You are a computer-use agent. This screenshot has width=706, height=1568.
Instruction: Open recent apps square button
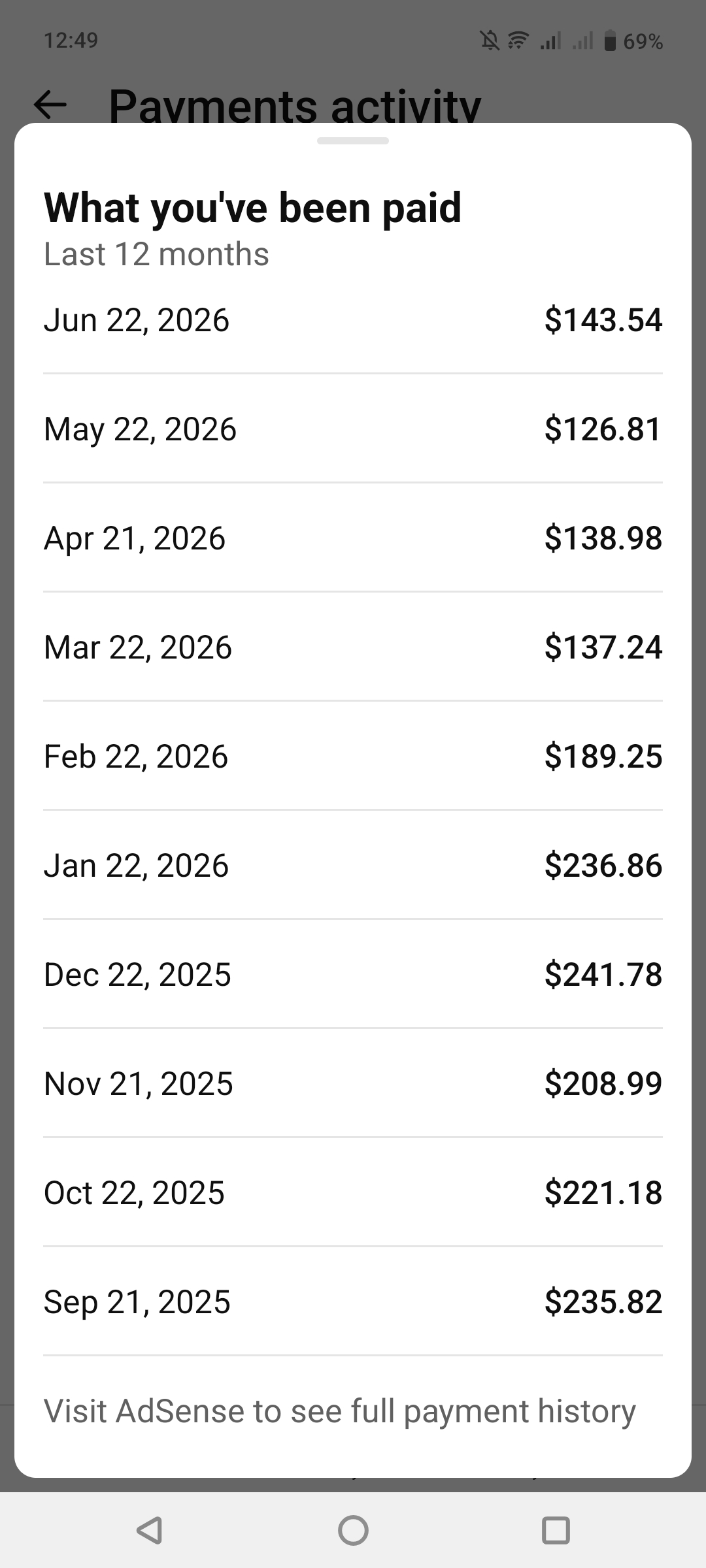(556, 1530)
